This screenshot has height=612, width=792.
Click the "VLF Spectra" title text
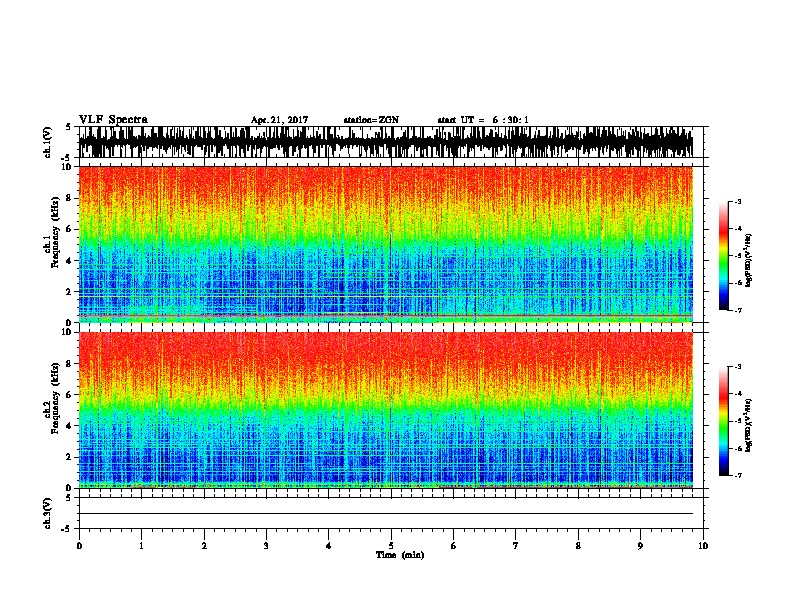coord(113,120)
